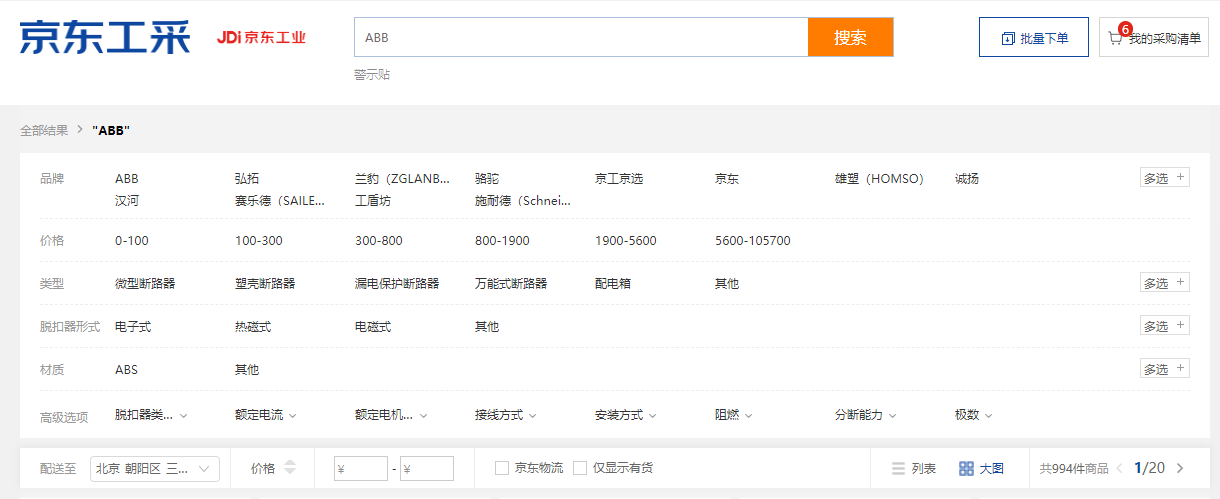The image size is (1220, 499).
Task: Expand the 极数 advanced option
Action: pyautogui.click(x=973, y=415)
